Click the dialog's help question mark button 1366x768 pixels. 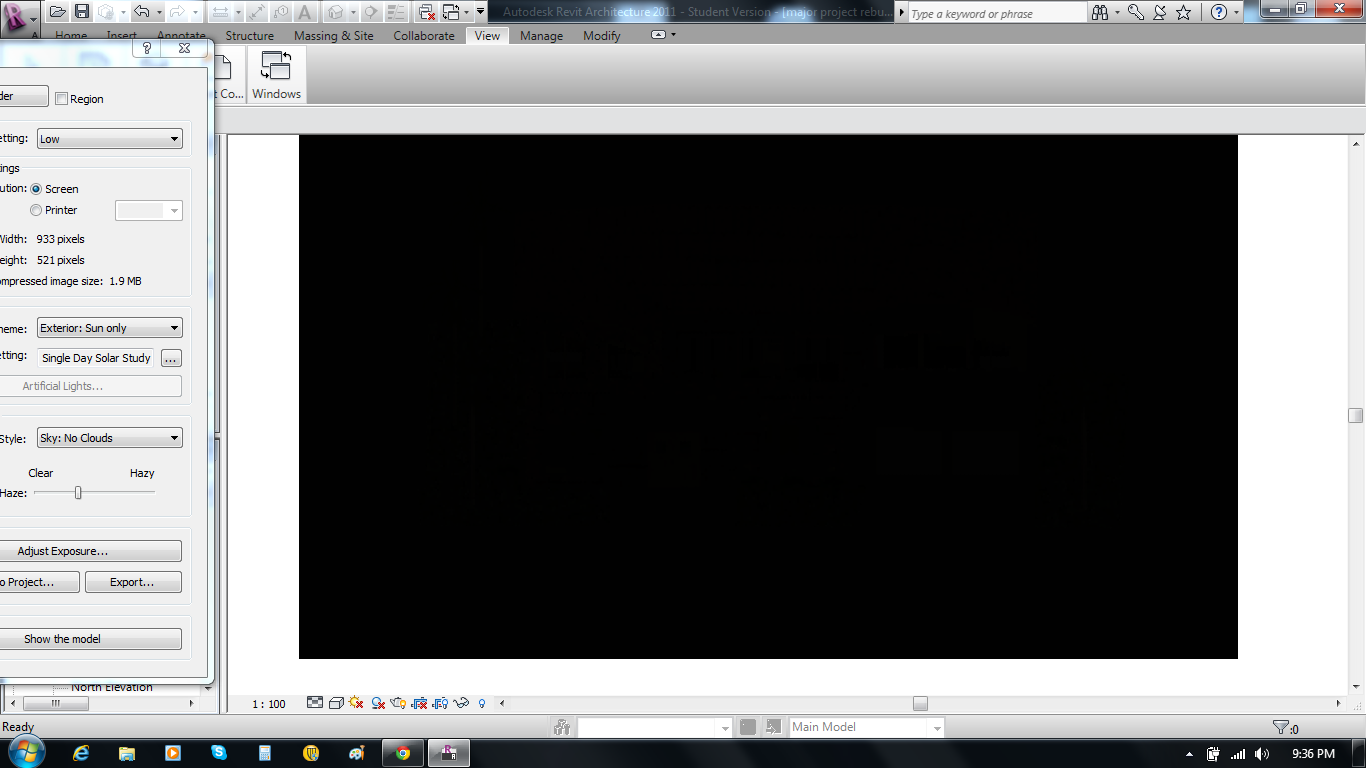click(x=147, y=48)
